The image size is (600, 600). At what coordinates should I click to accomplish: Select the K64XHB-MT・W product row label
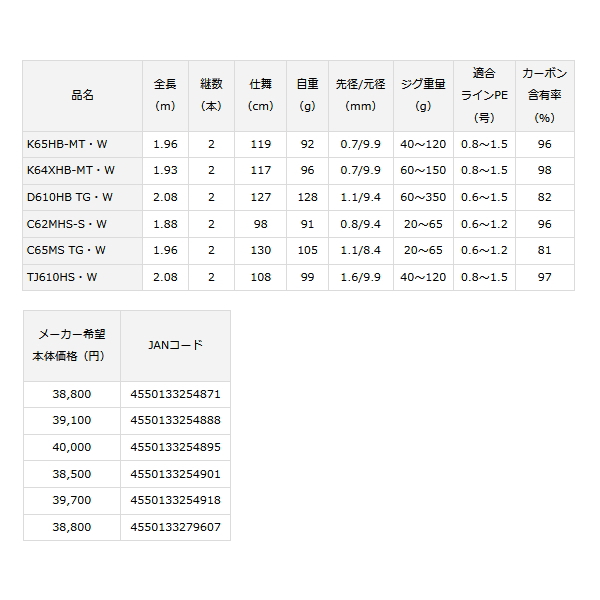coord(73,170)
